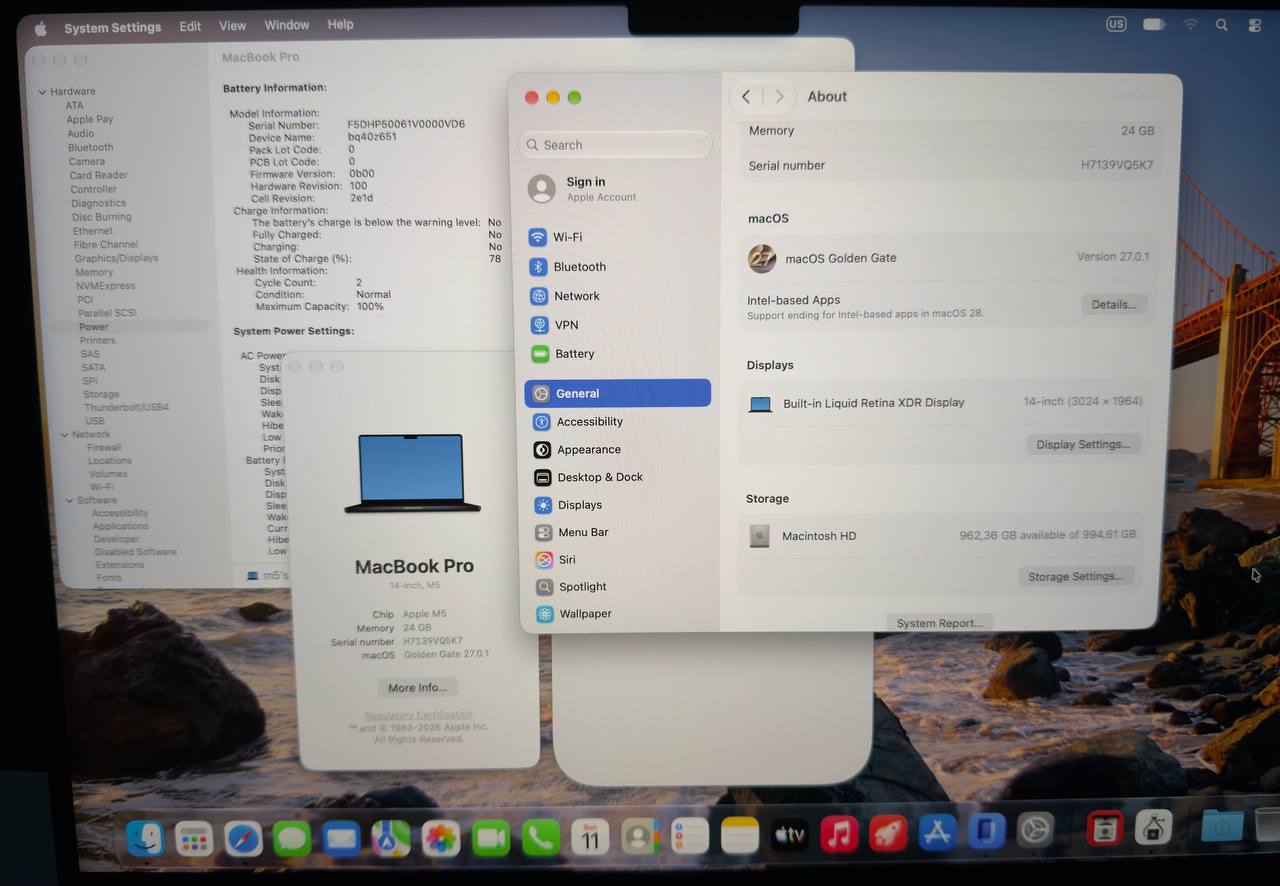
Task: Open the View menu
Action: coord(233,26)
